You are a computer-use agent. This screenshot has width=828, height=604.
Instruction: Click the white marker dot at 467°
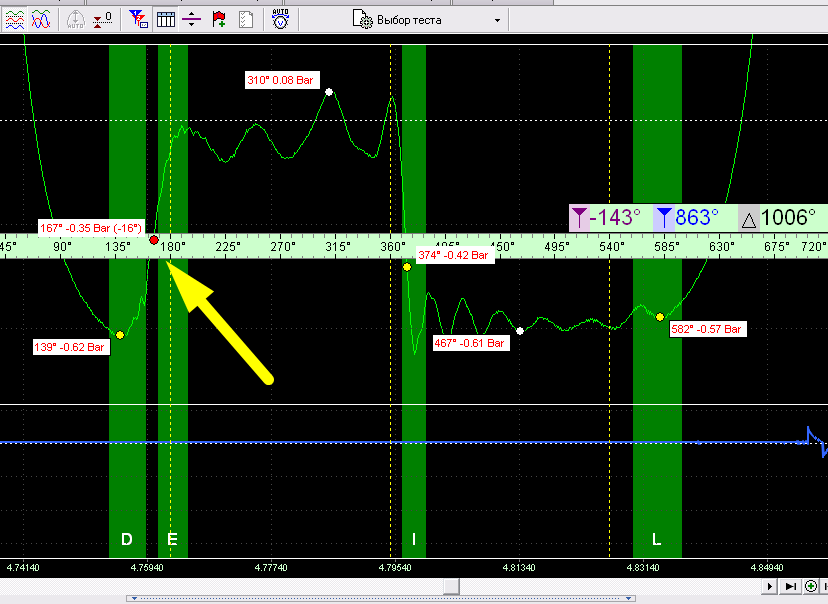520,331
